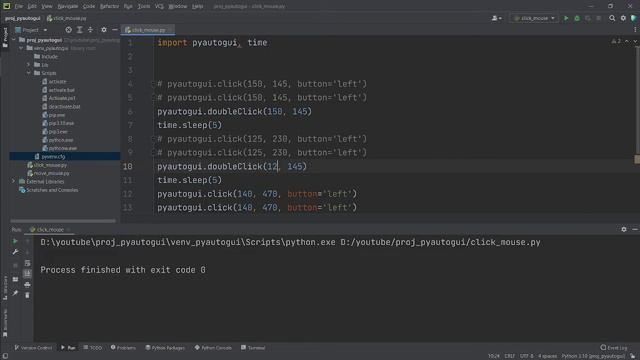Click the Python interpreter status bar entry
The height and width of the screenshot is (360, 640).
point(593,356)
